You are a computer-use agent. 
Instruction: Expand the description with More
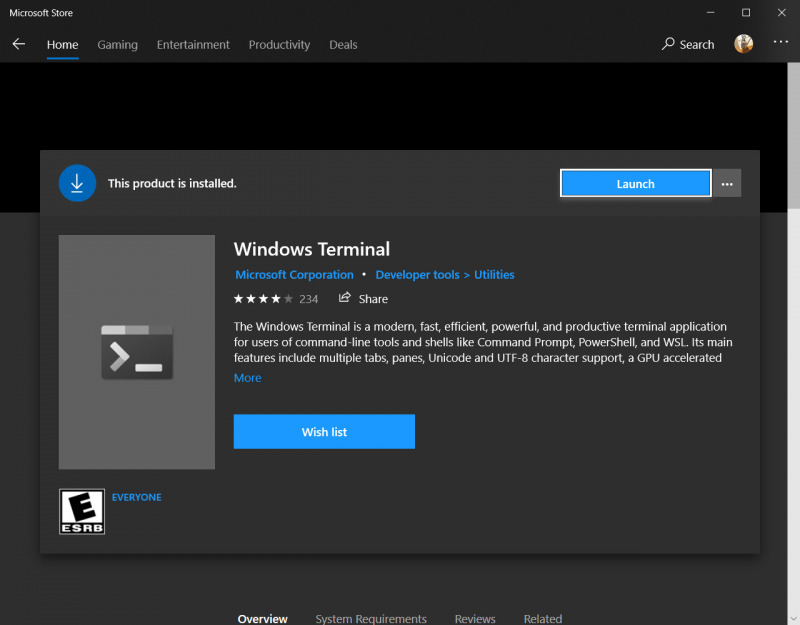pos(247,378)
